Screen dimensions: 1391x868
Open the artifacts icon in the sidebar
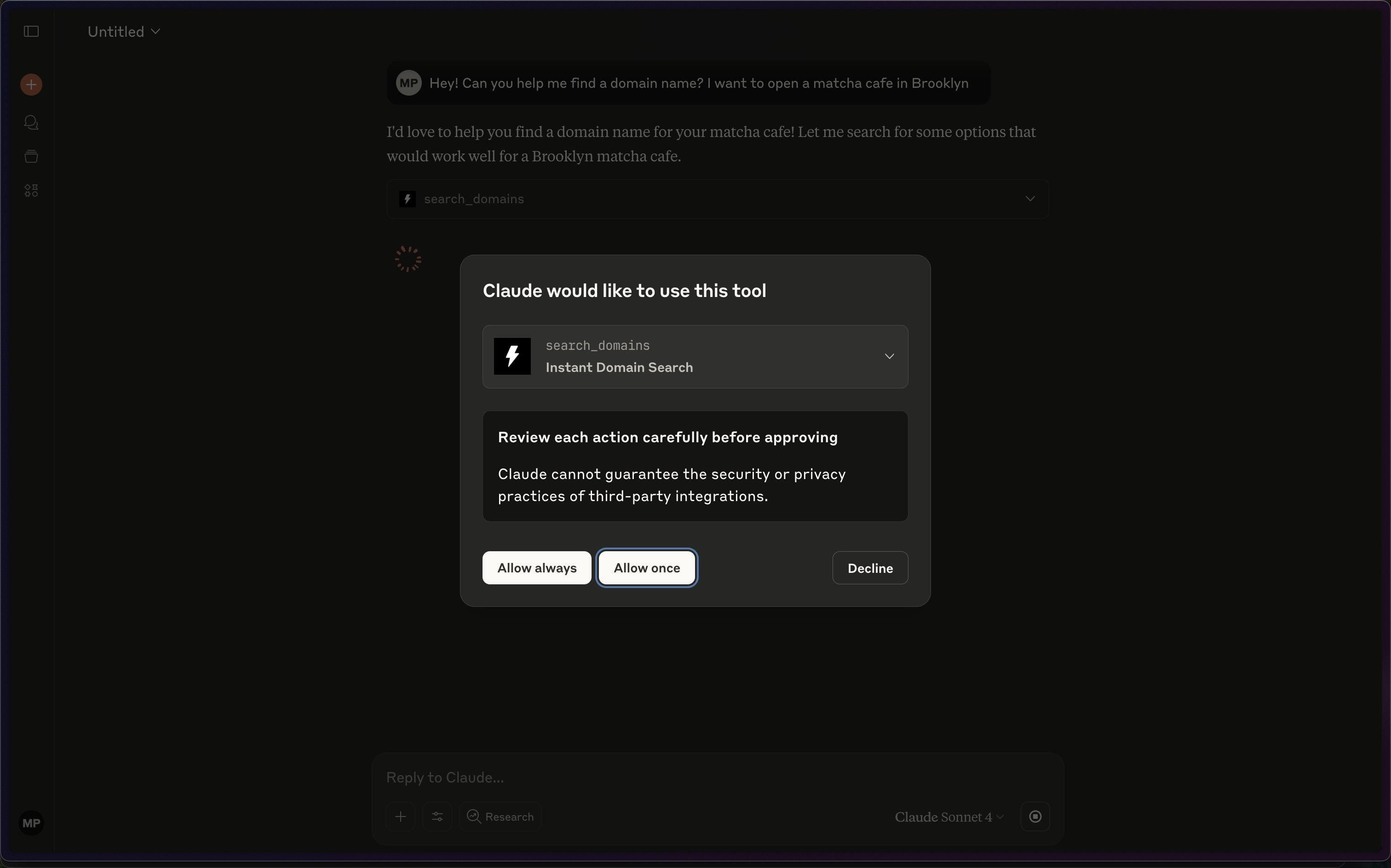31,191
